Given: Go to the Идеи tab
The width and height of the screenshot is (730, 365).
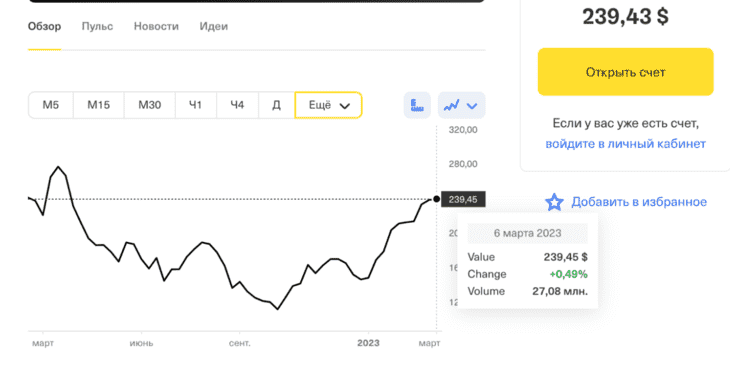Looking at the screenshot, I should click(214, 27).
